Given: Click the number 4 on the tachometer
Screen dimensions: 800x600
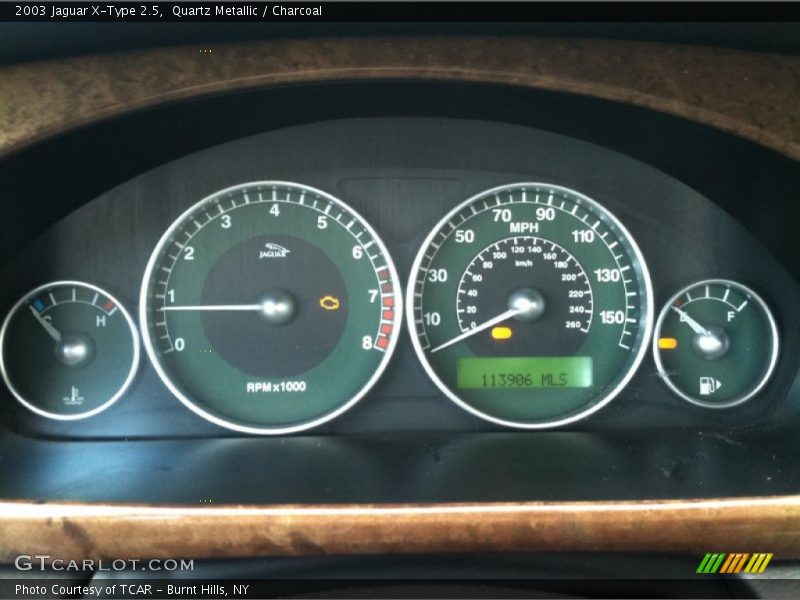Looking at the screenshot, I should pos(274,210).
